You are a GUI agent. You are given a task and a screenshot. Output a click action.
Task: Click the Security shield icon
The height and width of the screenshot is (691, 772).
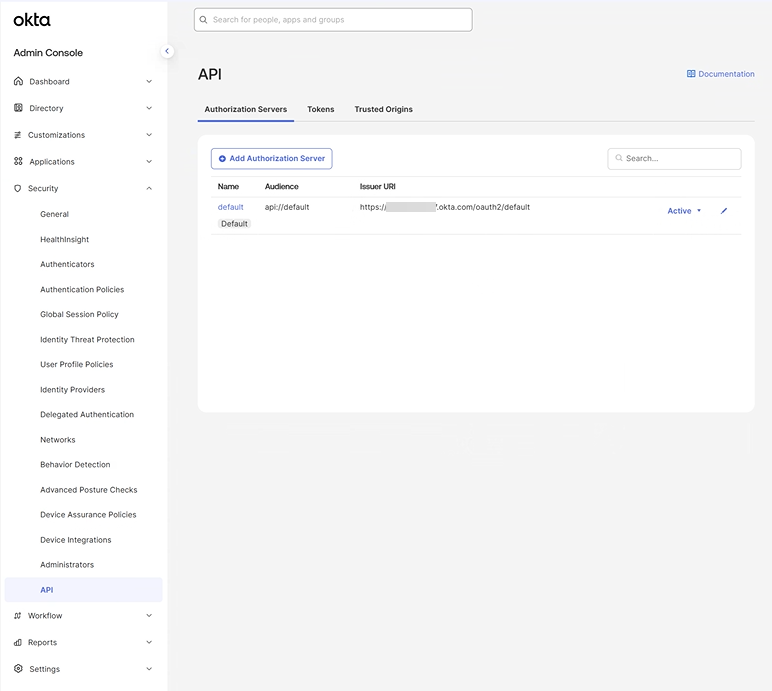(x=18, y=189)
